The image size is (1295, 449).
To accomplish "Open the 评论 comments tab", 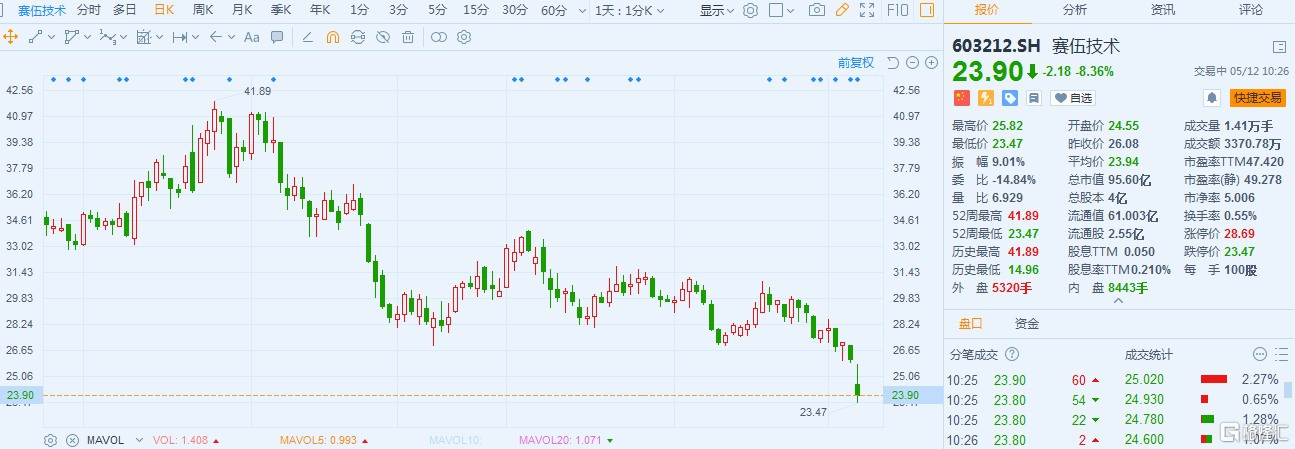I will 1251,10.
